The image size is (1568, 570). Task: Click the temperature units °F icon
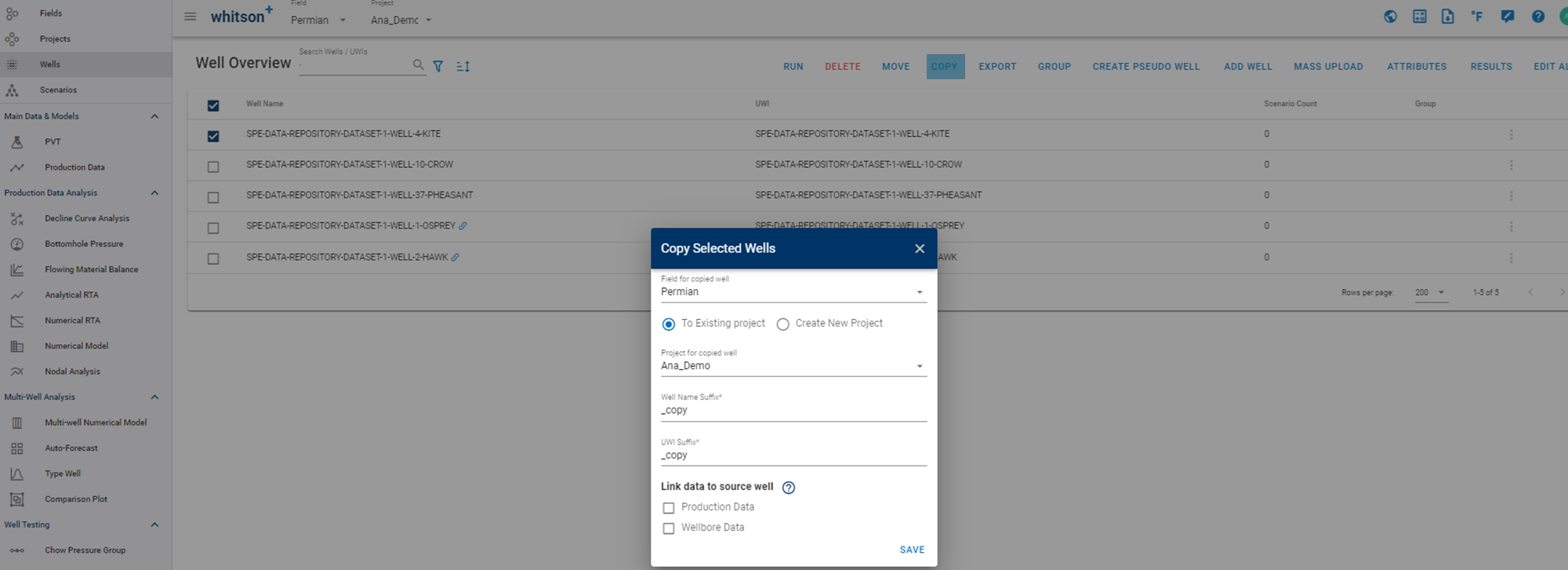[1477, 16]
